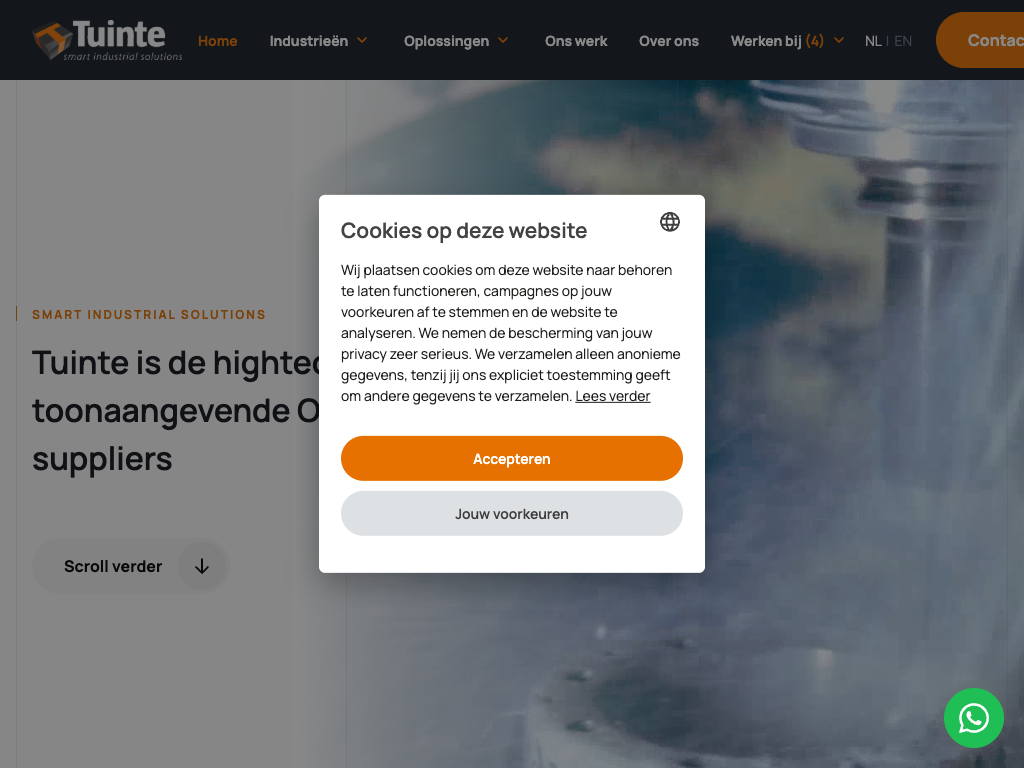The width and height of the screenshot is (1024, 768).
Task: Open the Over ons menu item
Action: (x=669, y=41)
